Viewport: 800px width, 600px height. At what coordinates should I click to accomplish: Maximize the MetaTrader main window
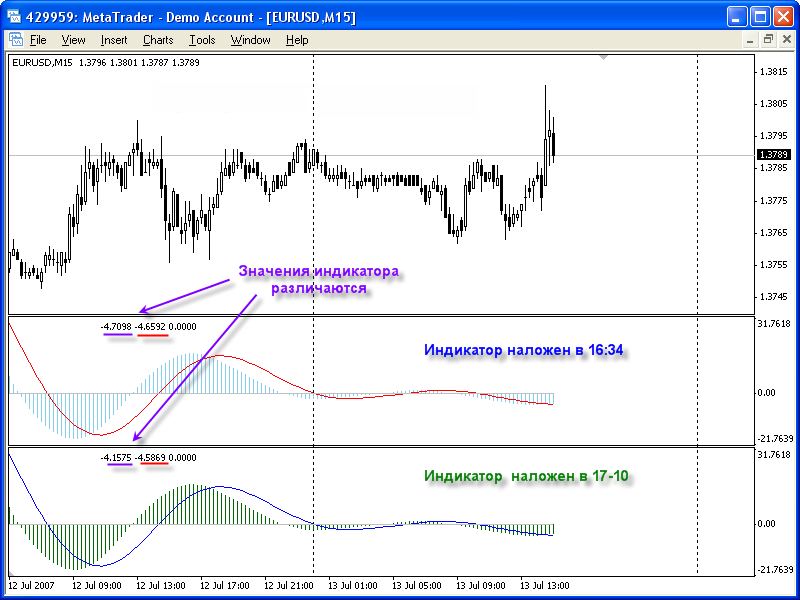point(760,17)
